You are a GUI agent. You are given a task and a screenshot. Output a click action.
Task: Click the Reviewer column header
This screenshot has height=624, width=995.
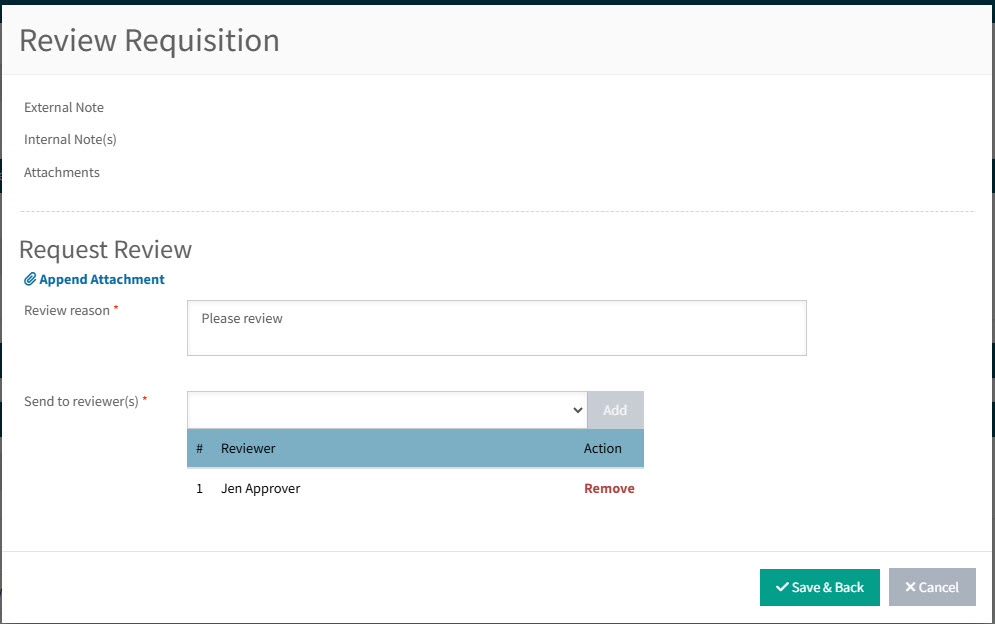click(248, 448)
